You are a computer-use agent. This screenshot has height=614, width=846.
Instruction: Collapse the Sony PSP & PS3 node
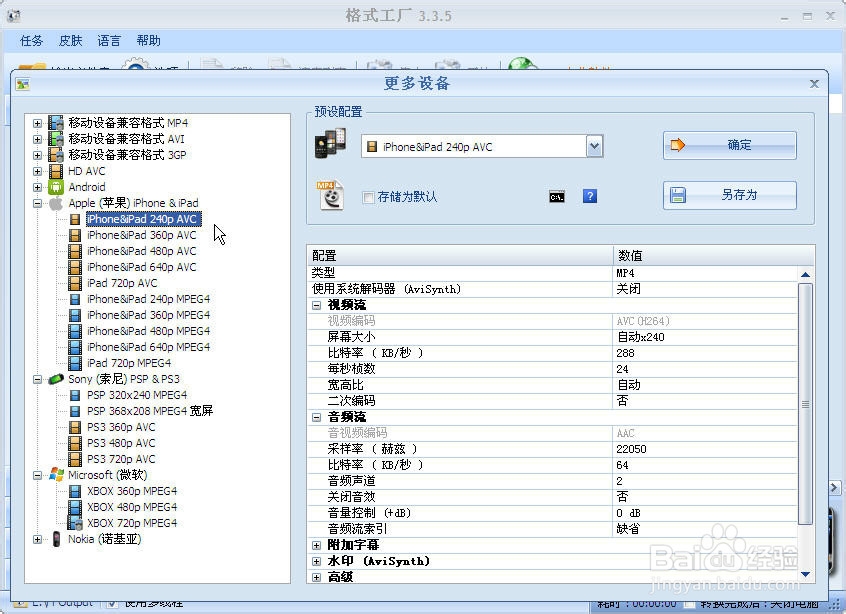point(37,379)
